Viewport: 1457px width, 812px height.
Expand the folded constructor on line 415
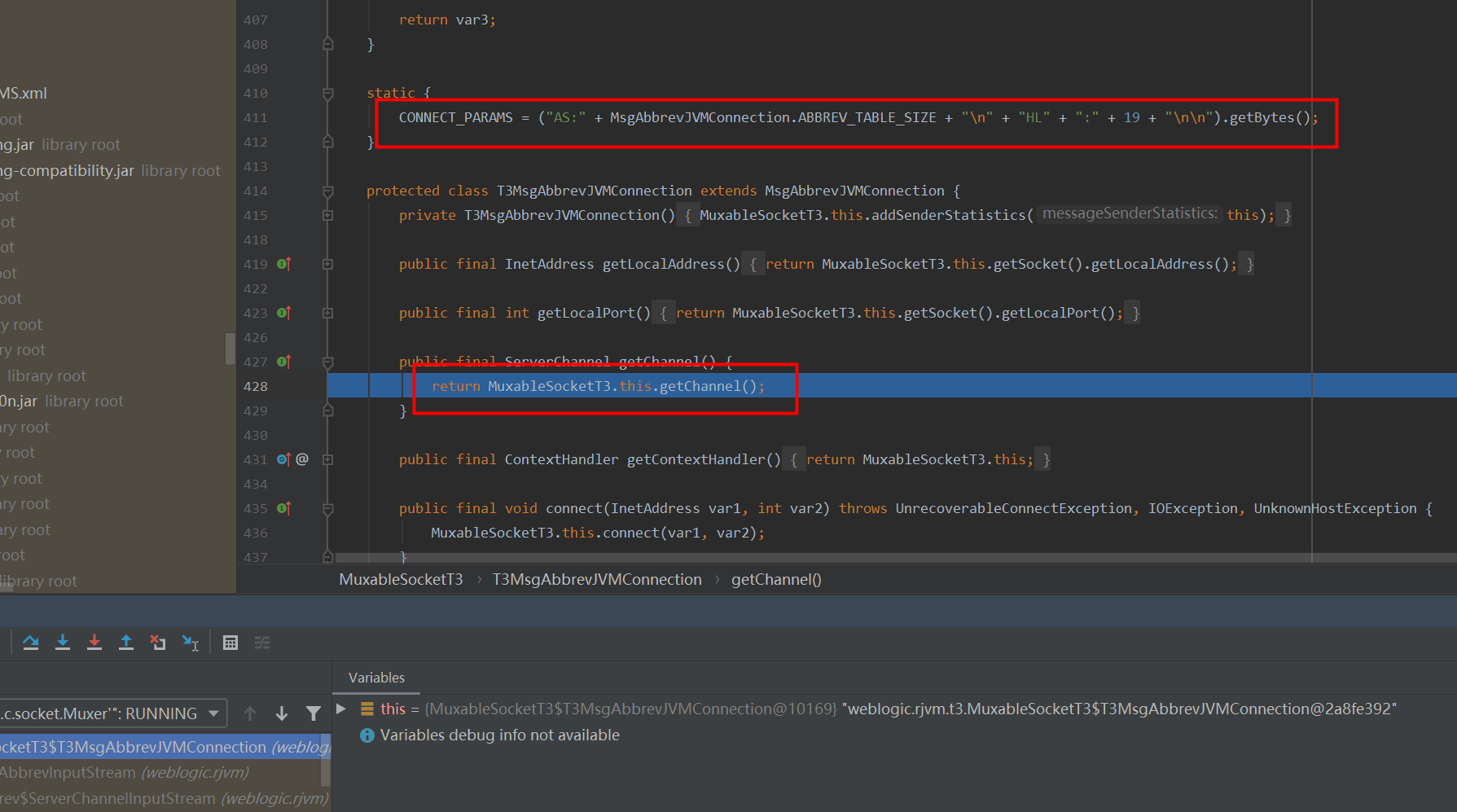coord(328,215)
